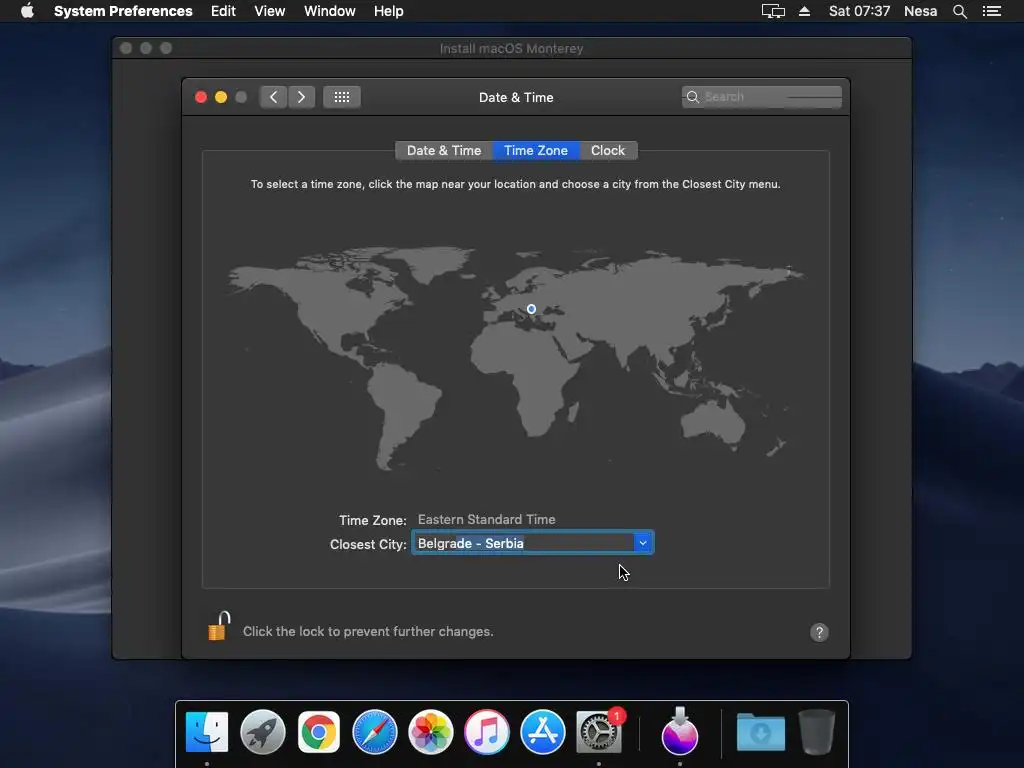Open the Notification Center list icon

coord(991,11)
